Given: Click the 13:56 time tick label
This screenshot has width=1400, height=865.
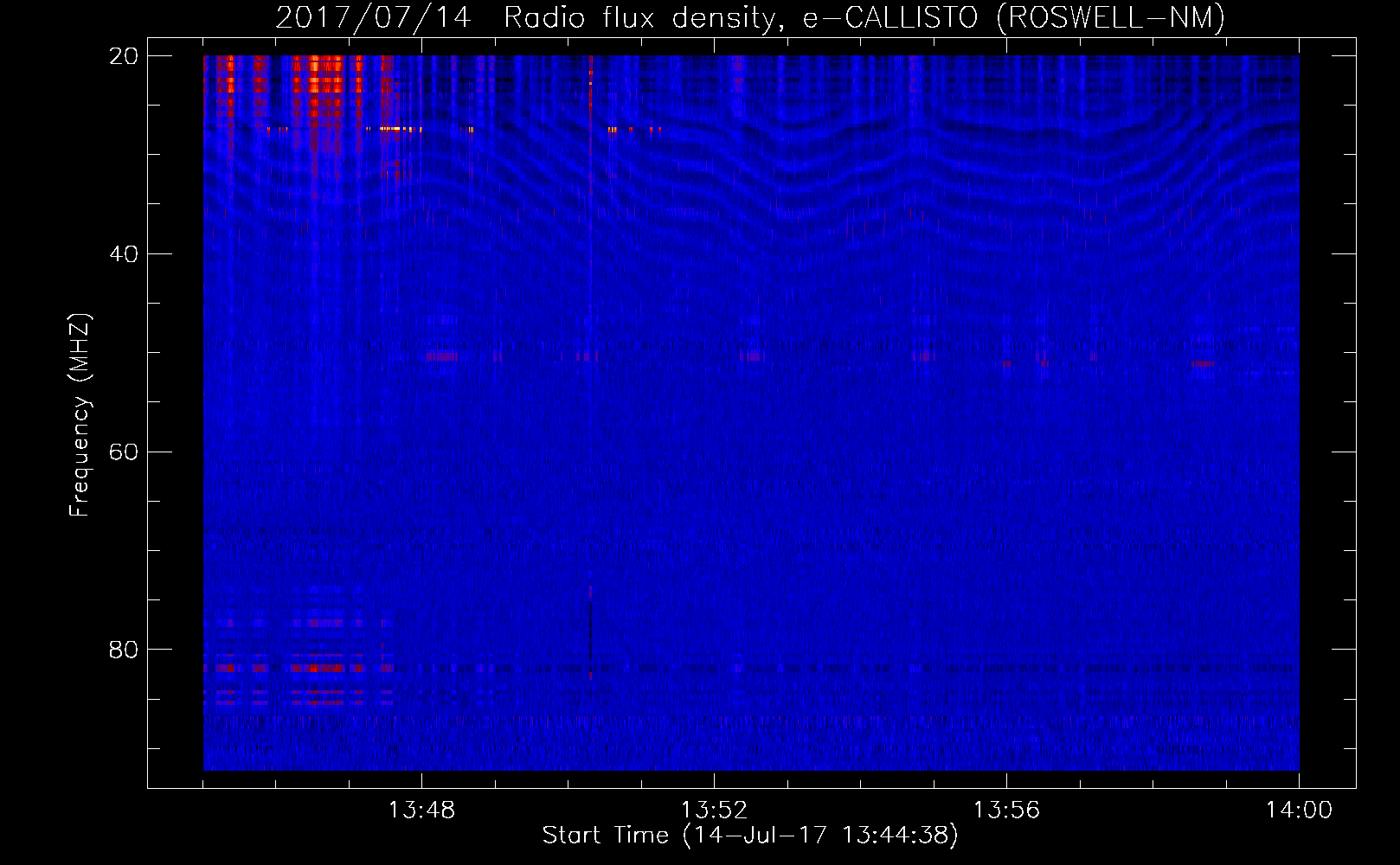Looking at the screenshot, I should (1006, 811).
